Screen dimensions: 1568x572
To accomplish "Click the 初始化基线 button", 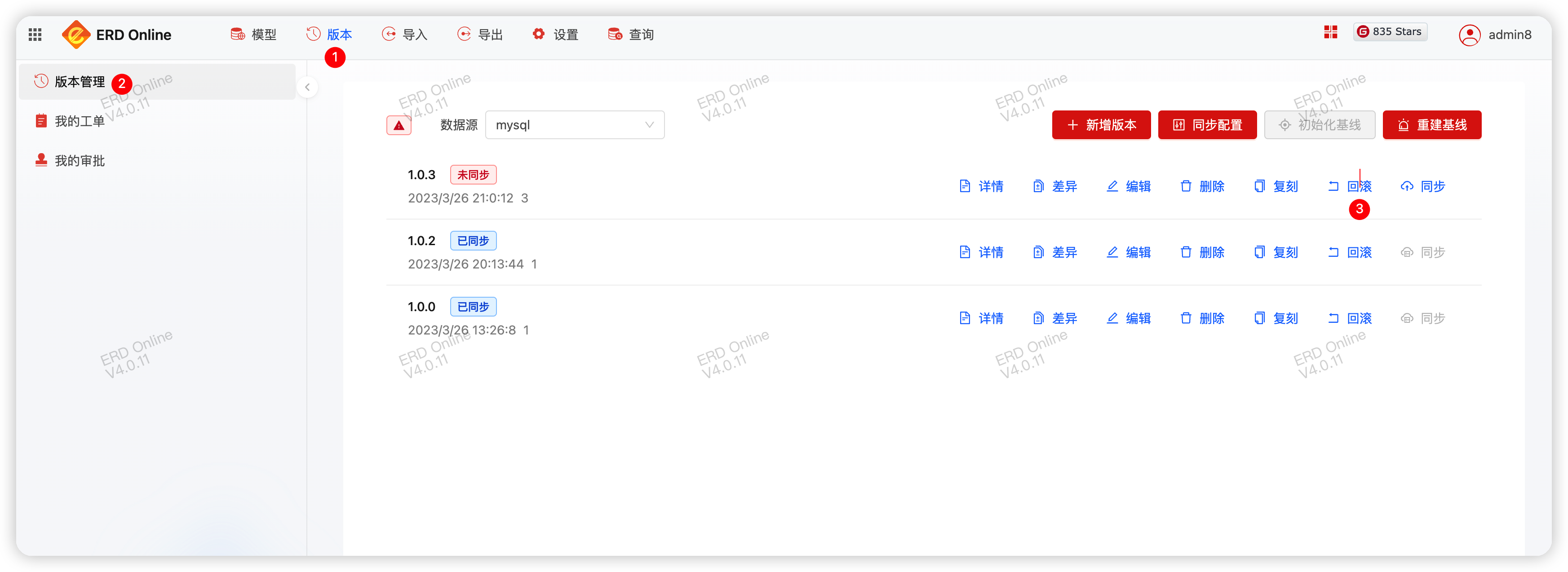I will (x=1320, y=125).
